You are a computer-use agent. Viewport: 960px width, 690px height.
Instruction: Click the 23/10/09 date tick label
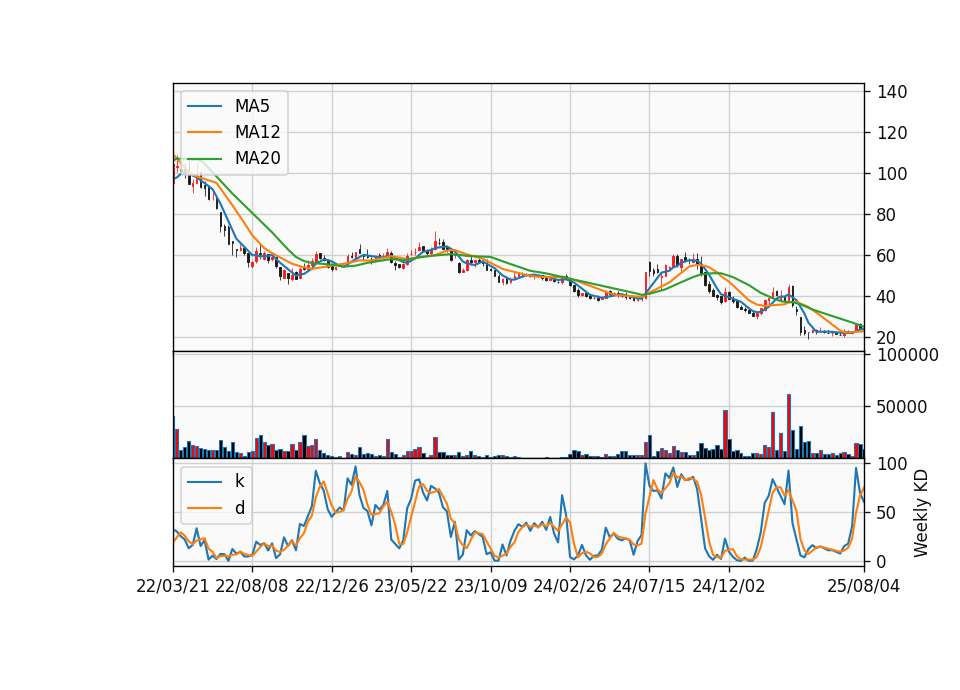coord(490,586)
